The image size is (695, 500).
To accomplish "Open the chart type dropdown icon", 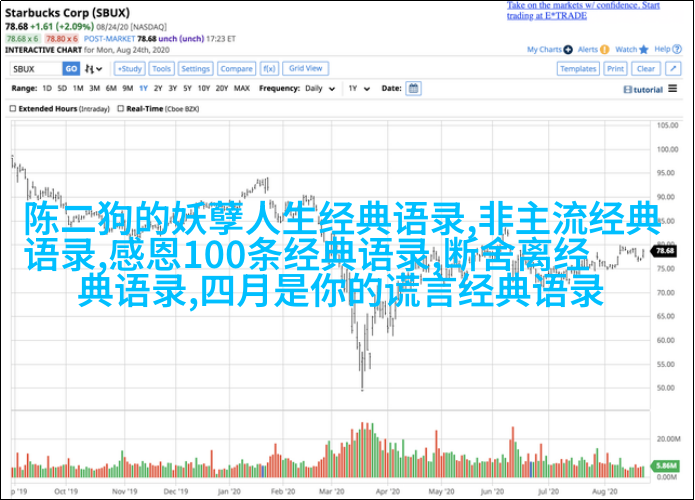I will 94,69.
